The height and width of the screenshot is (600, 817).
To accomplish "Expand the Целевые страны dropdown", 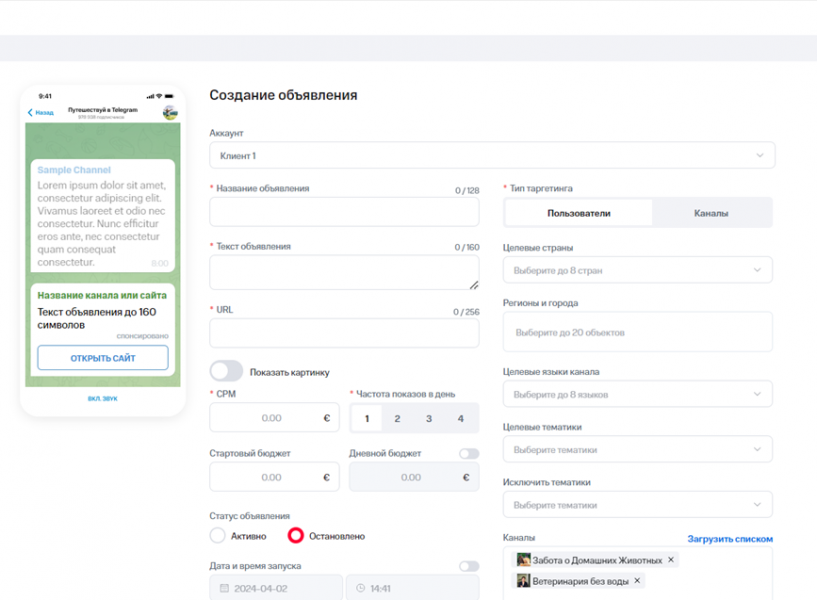I will pos(637,270).
